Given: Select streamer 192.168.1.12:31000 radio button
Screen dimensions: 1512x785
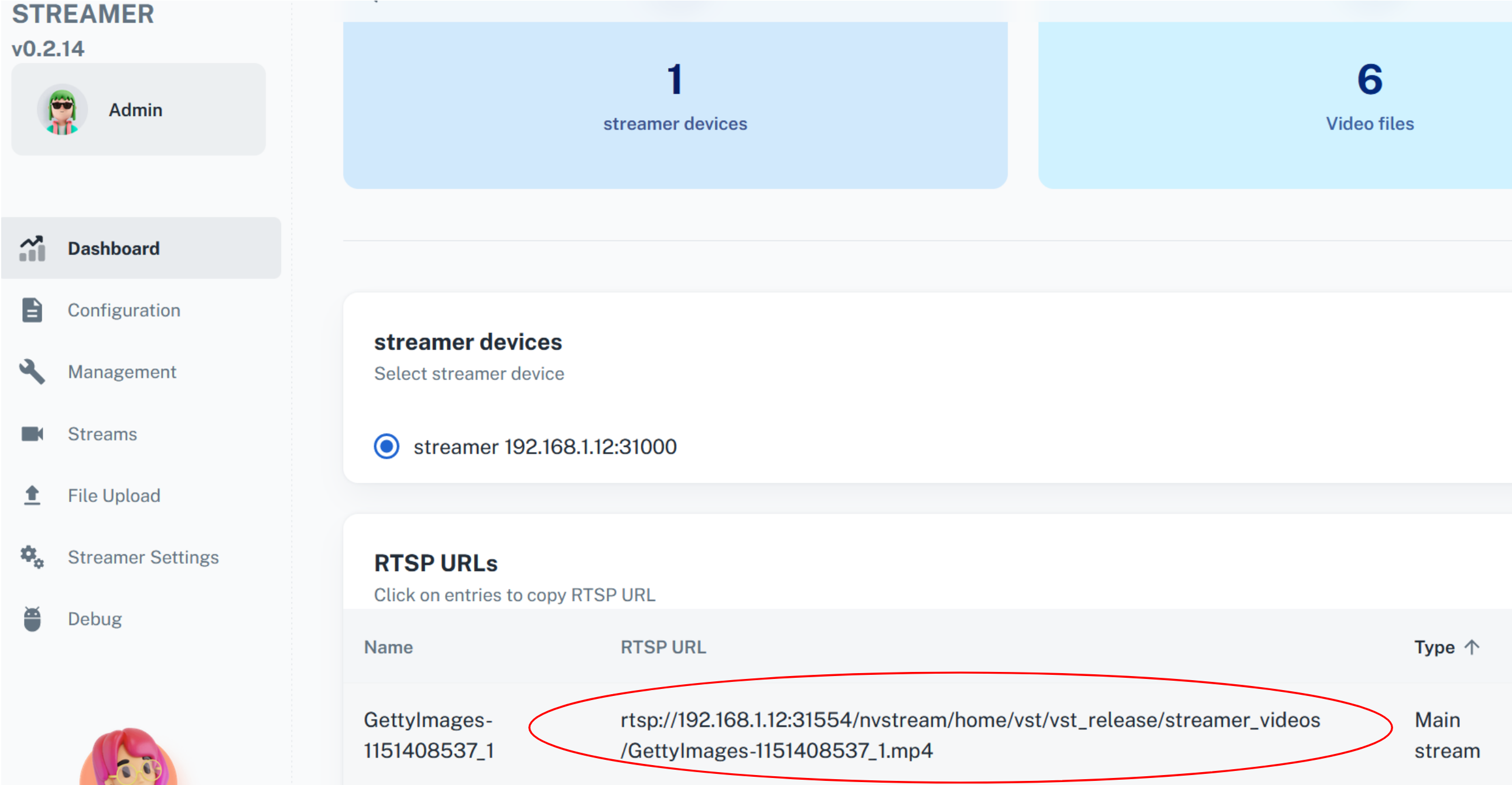Looking at the screenshot, I should coord(387,447).
